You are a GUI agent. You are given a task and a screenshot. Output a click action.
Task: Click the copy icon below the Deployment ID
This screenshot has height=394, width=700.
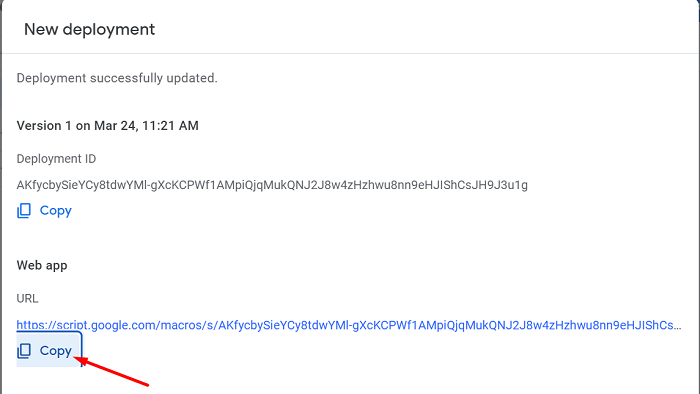pyautogui.click(x=24, y=211)
